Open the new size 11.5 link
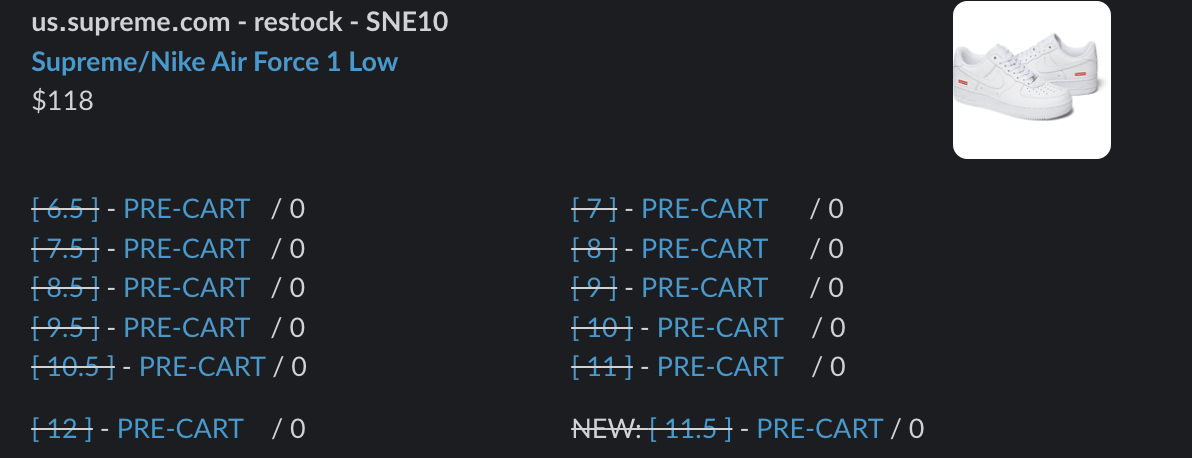Image resolution: width=1192 pixels, height=458 pixels. 690,428
